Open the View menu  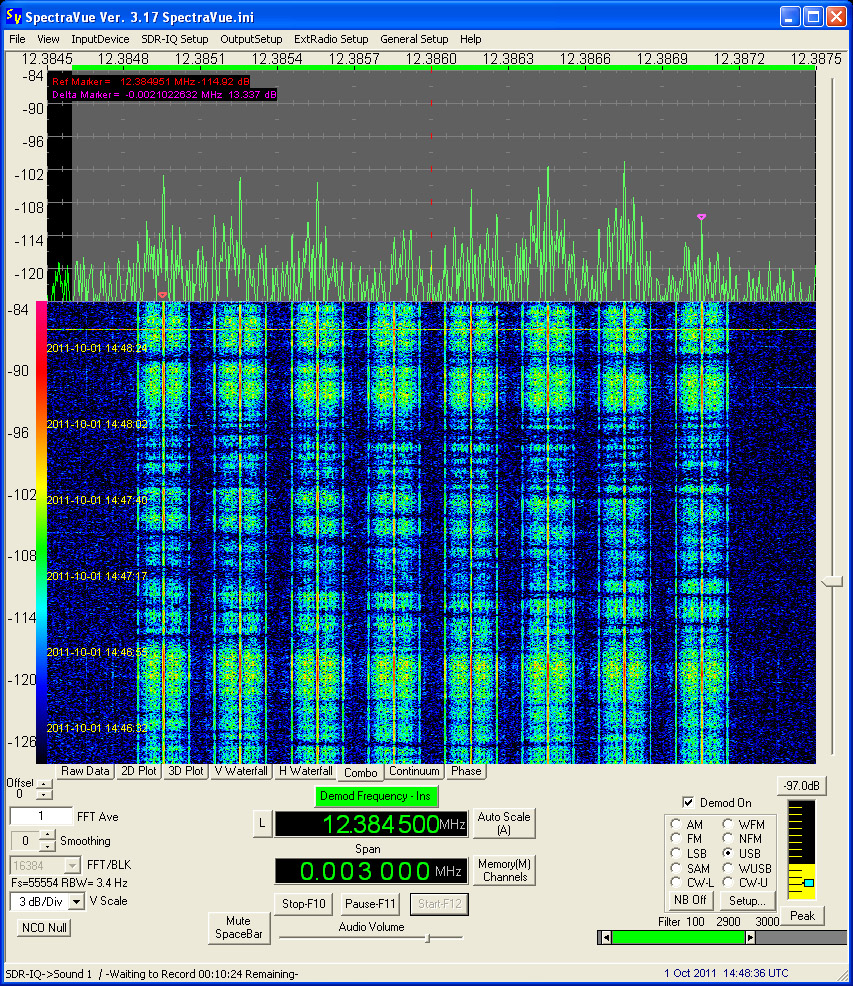pyautogui.click(x=48, y=39)
